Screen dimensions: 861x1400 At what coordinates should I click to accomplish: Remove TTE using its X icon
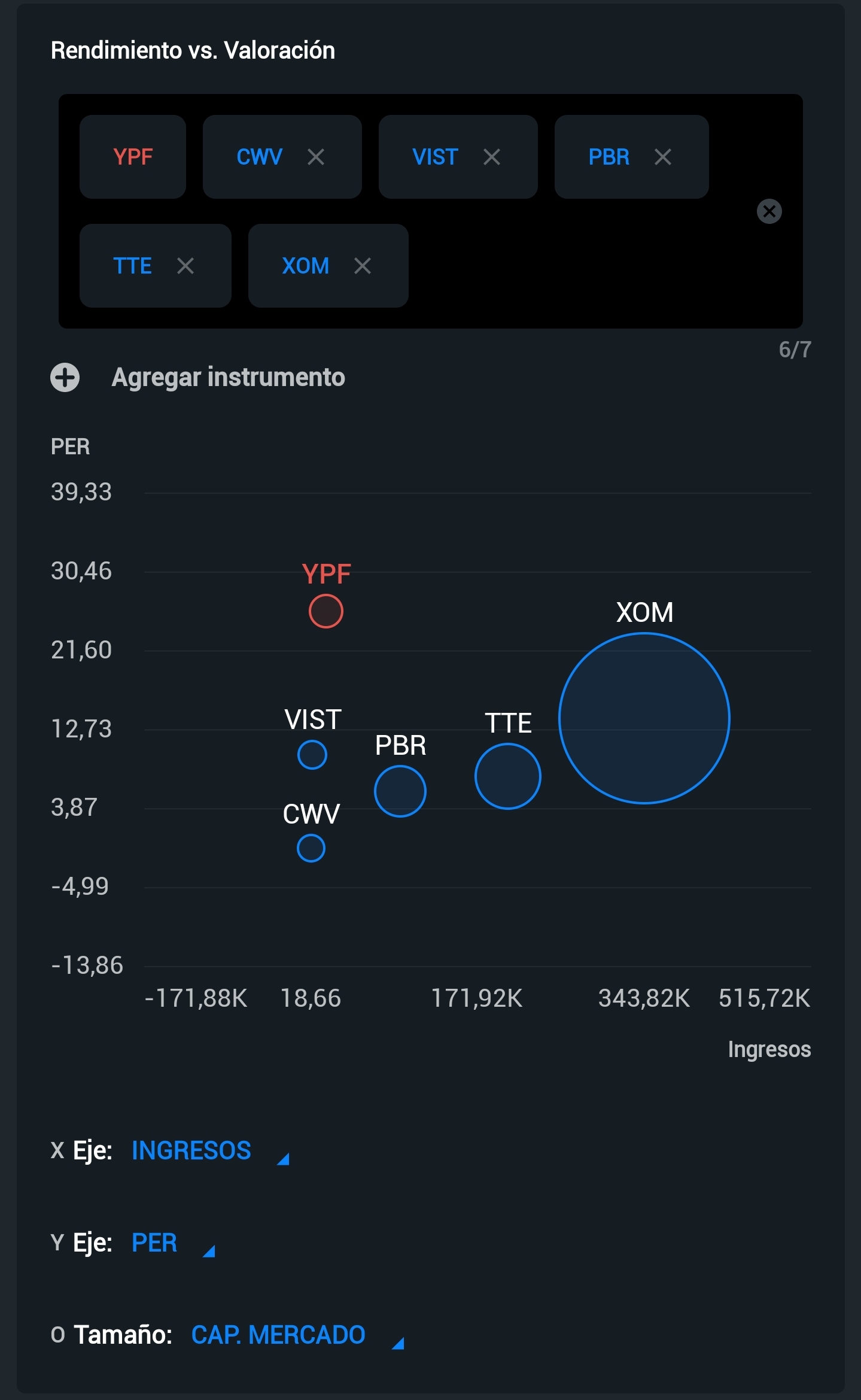(185, 266)
